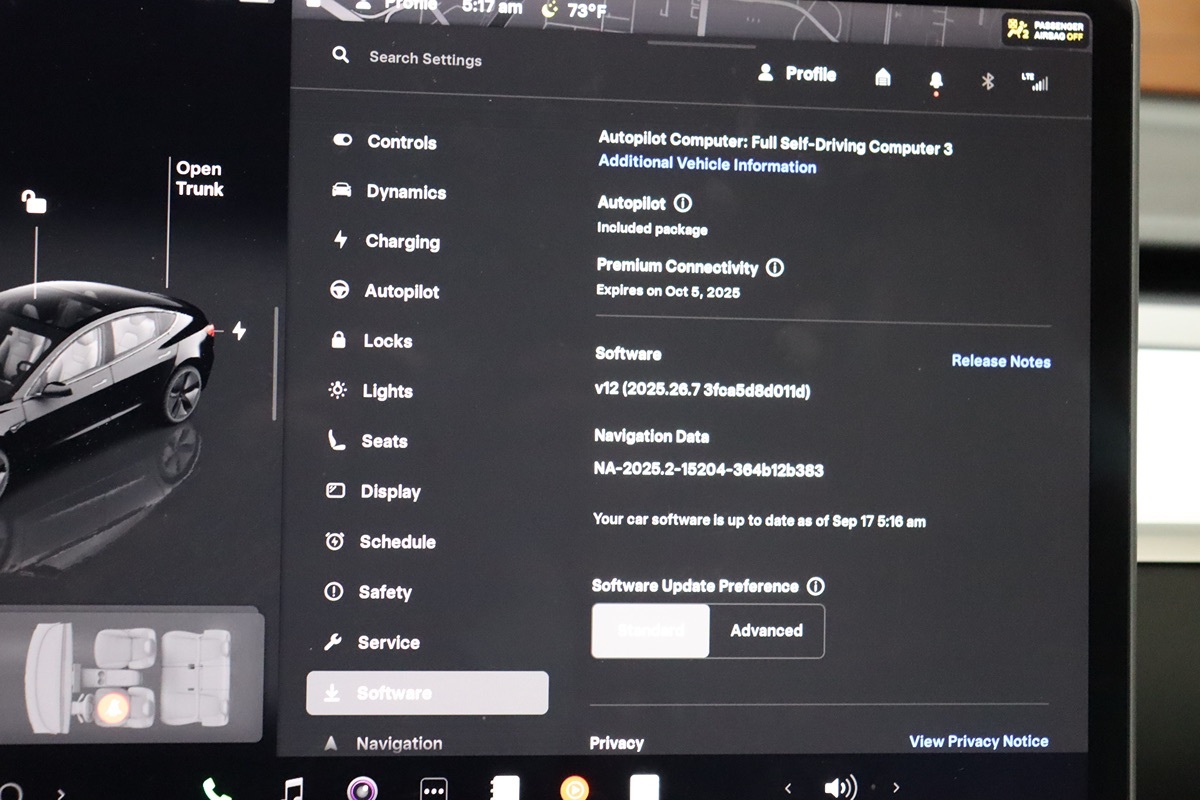The width and height of the screenshot is (1200, 800).
Task: Open the dashcam camera app
Action: (362, 790)
